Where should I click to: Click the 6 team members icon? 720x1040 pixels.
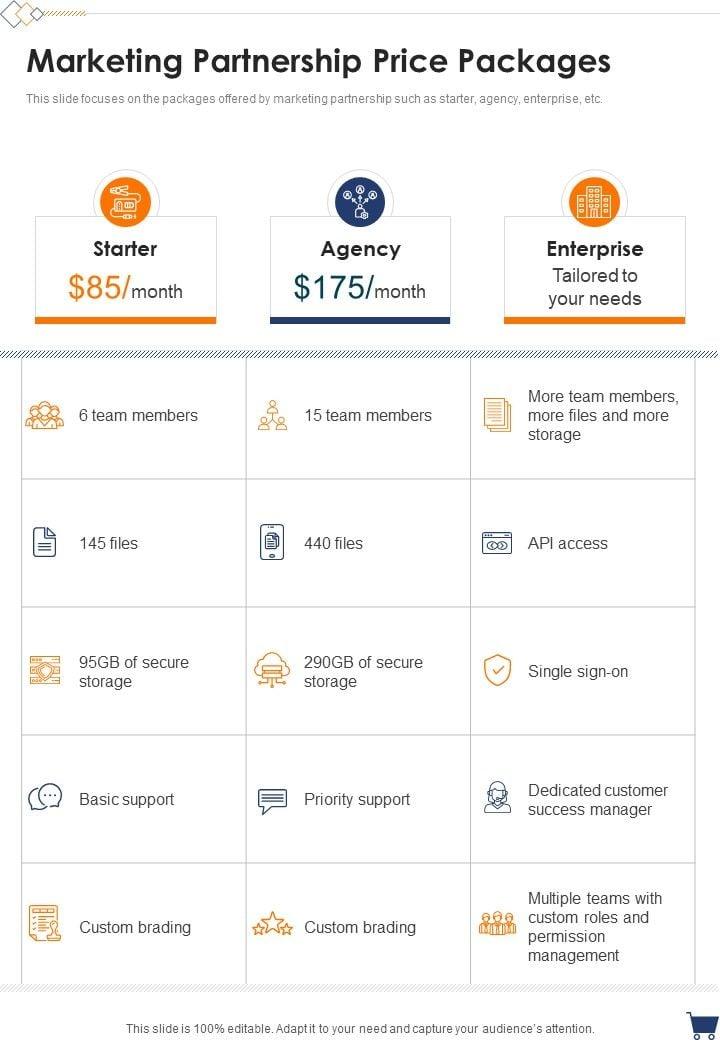44,415
